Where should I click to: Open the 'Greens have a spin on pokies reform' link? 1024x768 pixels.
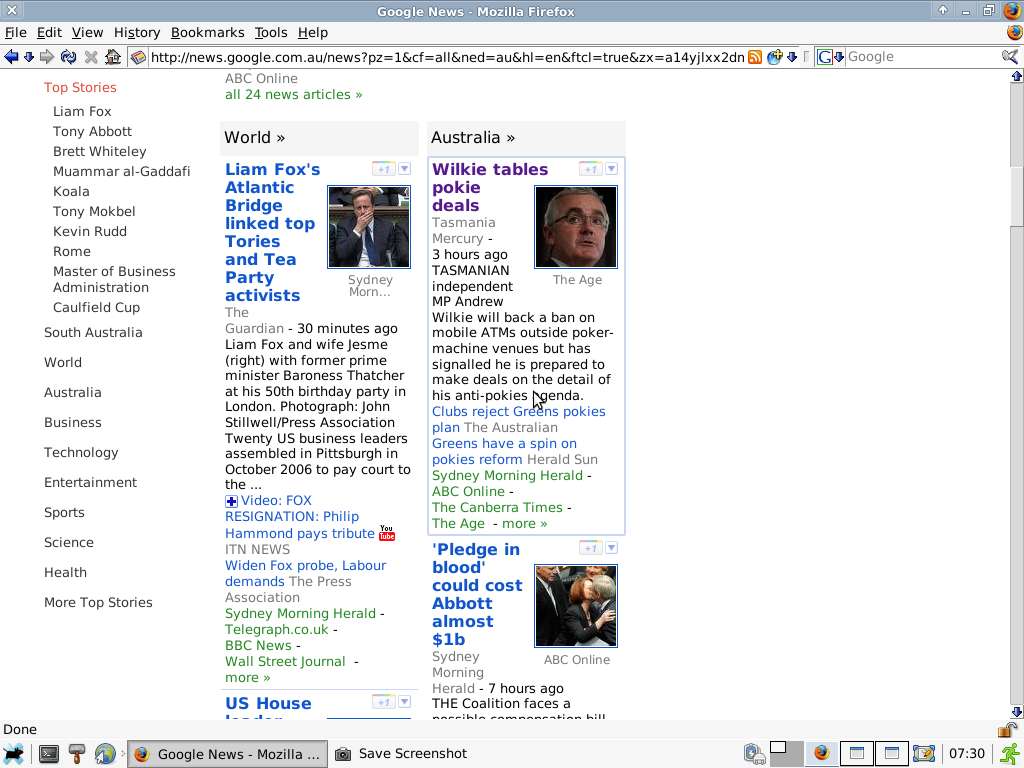point(504,451)
